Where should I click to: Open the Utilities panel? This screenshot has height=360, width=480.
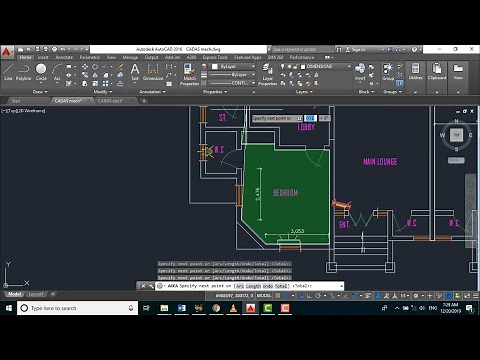pyautogui.click(x=415, y=72)
